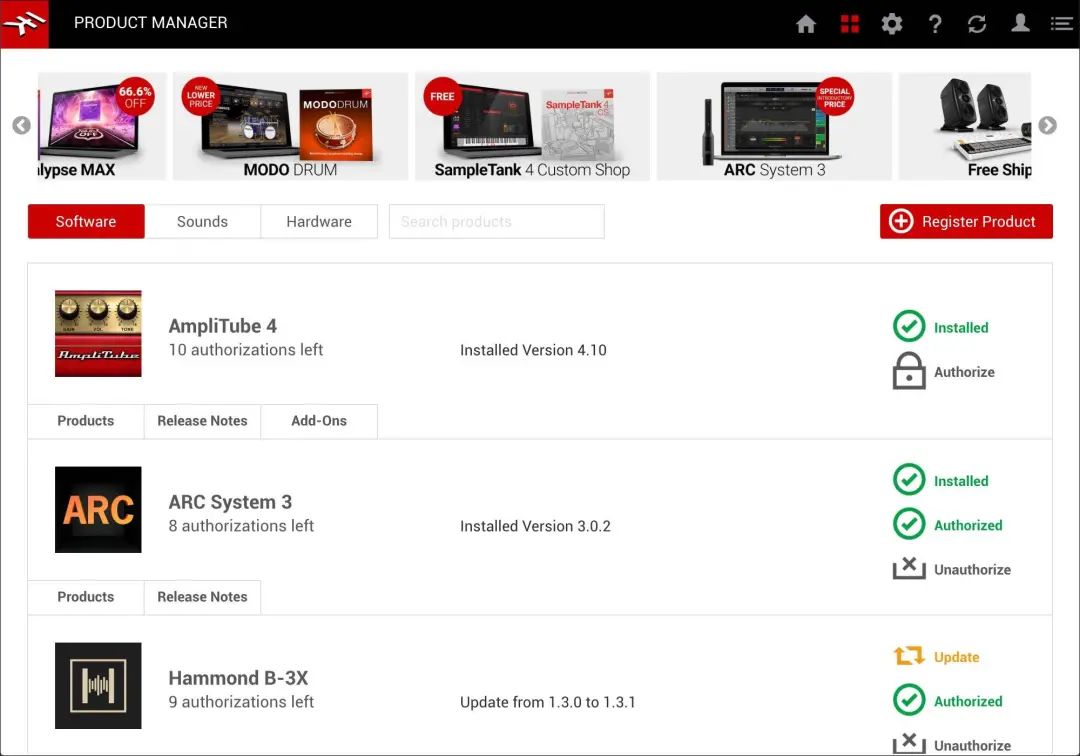Switch to the Sounds tab

click(x=202, y=222)
